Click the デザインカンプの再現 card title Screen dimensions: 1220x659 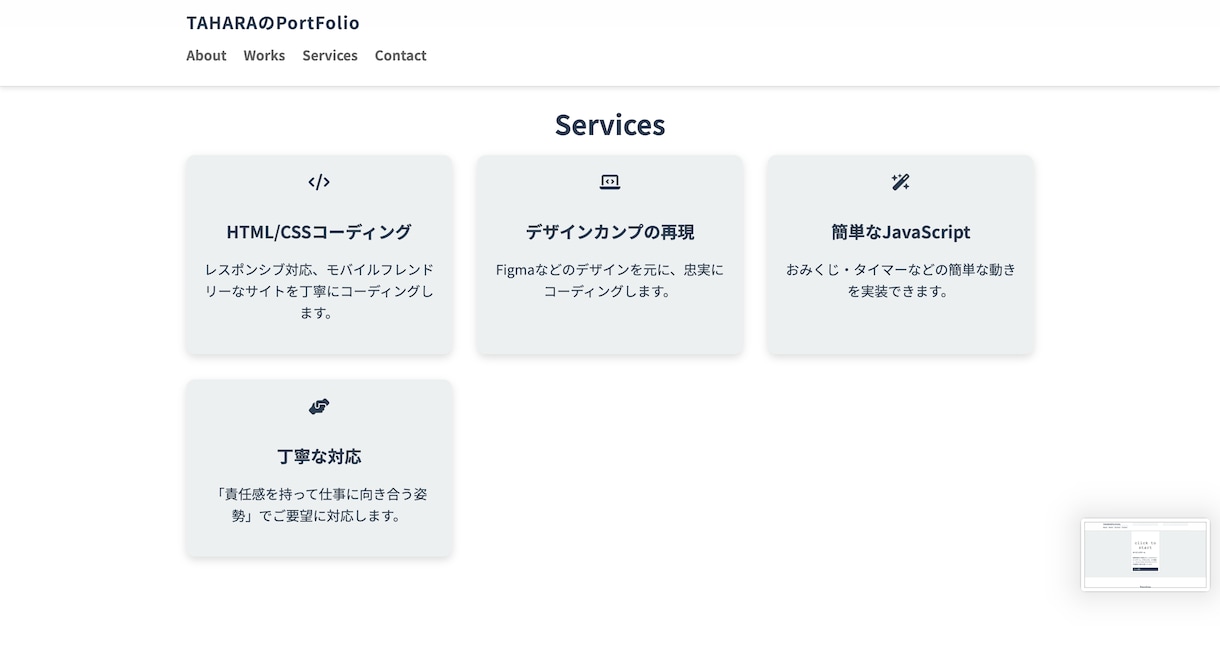(x=610, y=232)
